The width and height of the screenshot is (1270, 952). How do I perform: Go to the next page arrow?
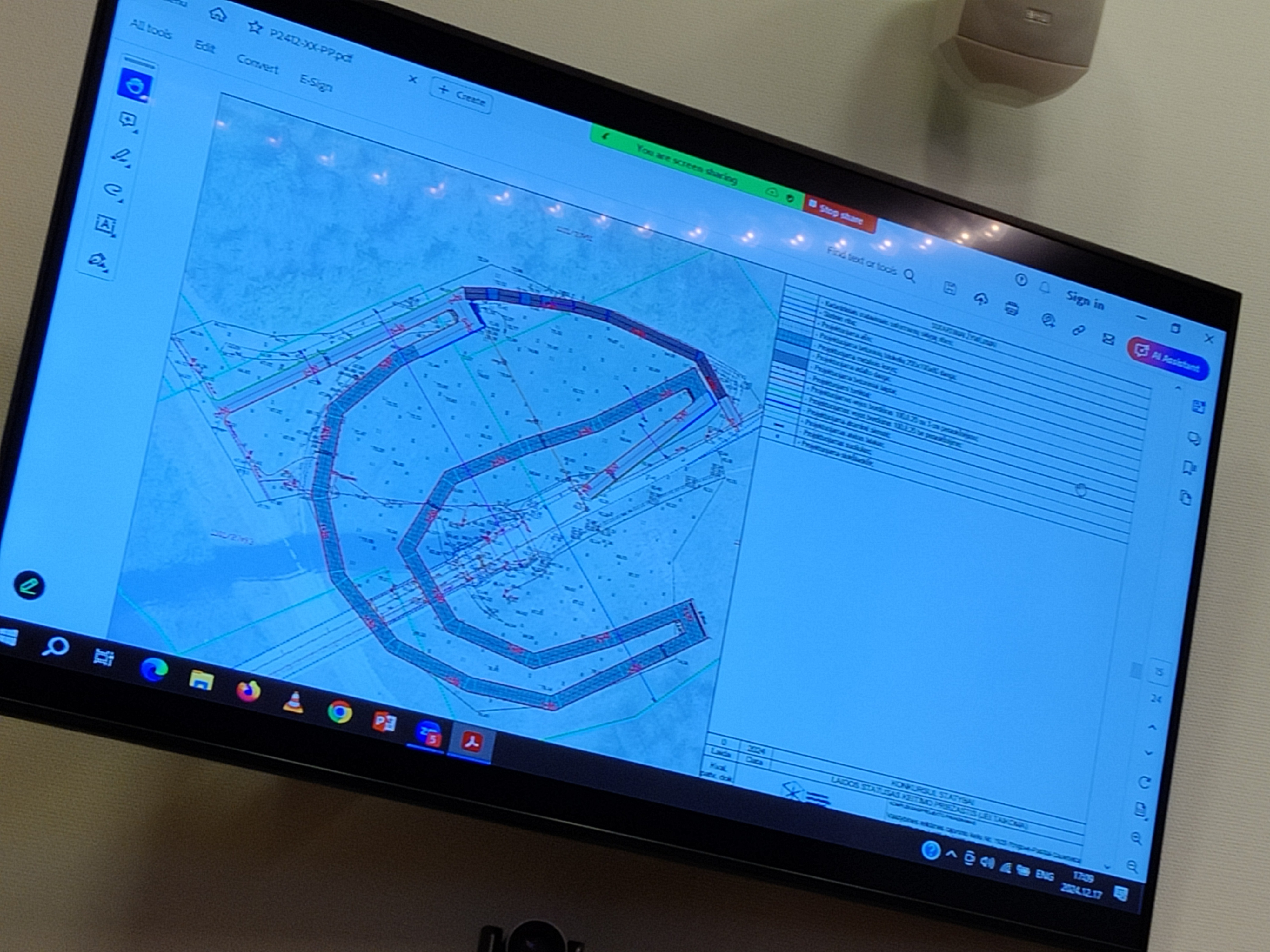(x=1149, y=753)
